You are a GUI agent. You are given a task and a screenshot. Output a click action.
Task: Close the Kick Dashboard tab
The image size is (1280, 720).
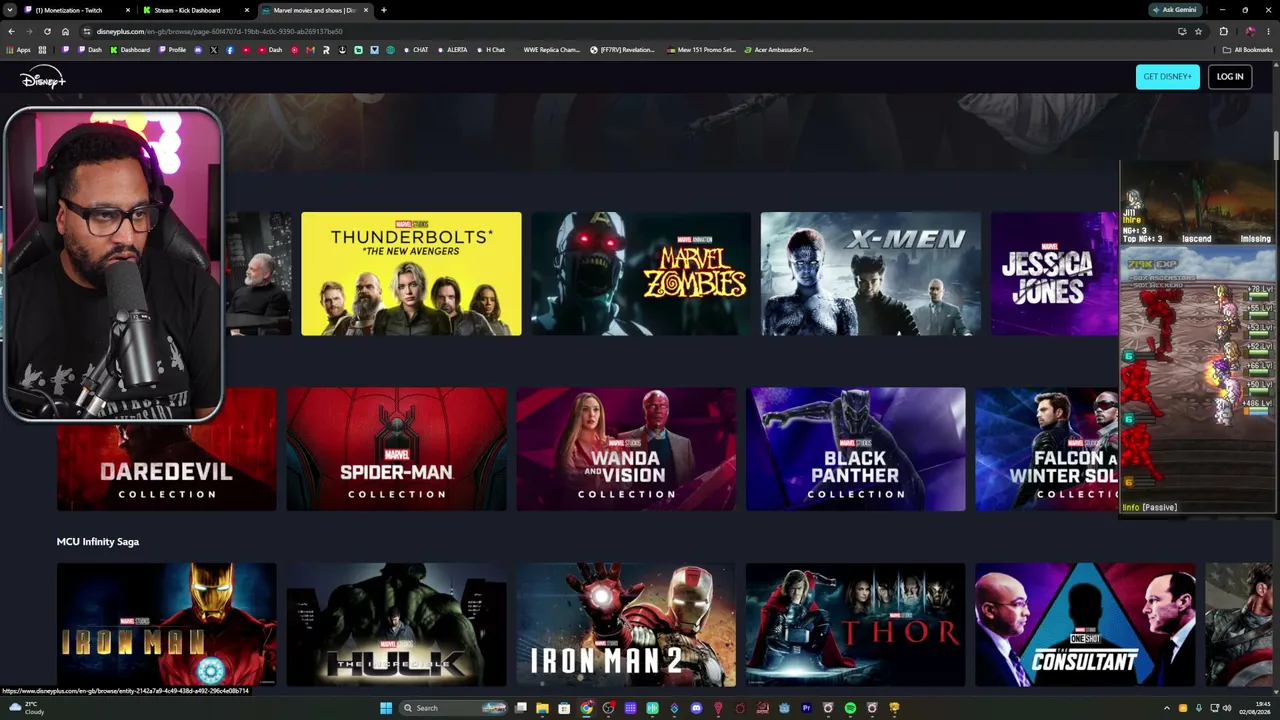tap(246, 10)
